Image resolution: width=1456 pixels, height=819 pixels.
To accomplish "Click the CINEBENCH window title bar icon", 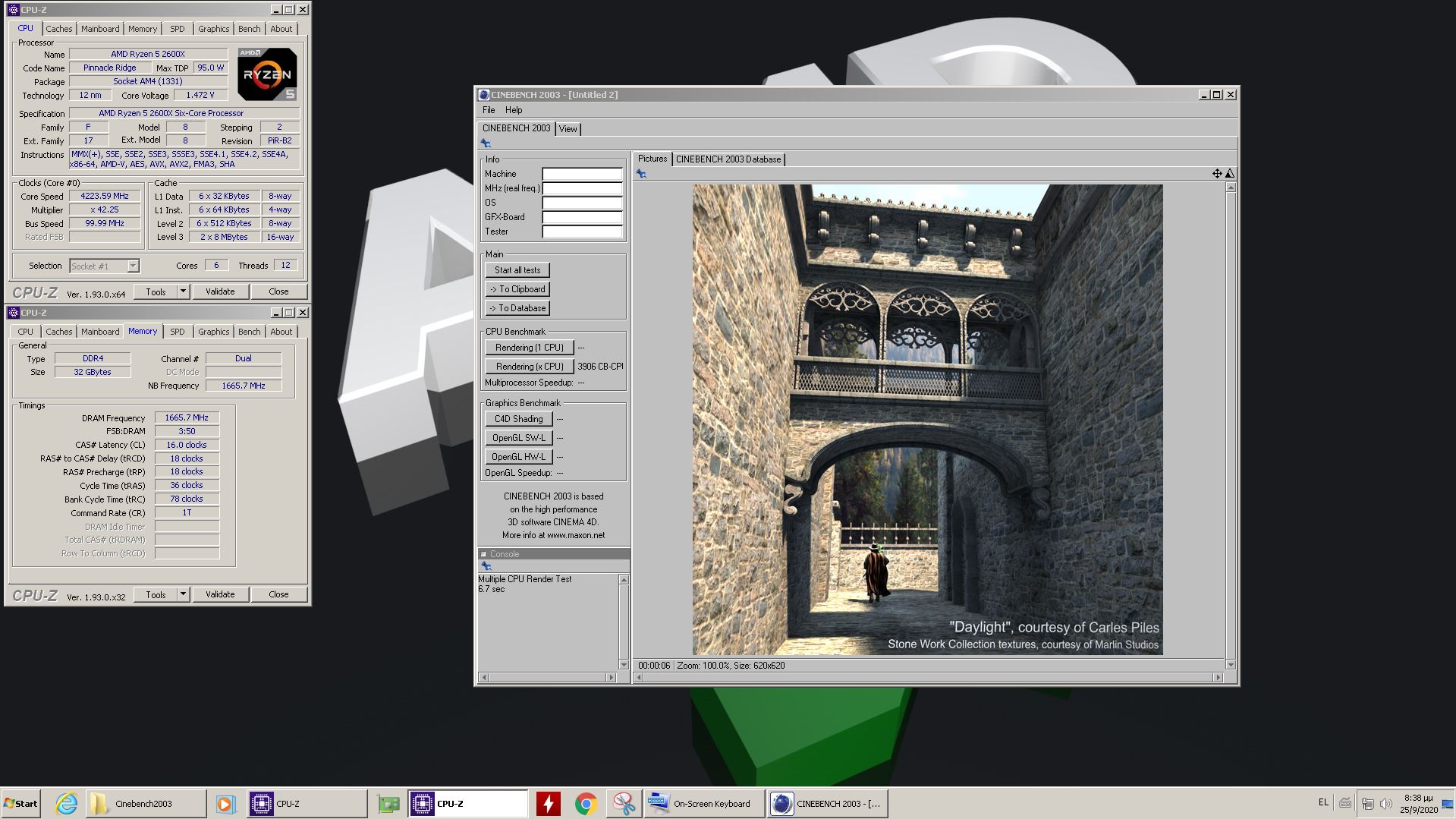I will tap(484, 95).
